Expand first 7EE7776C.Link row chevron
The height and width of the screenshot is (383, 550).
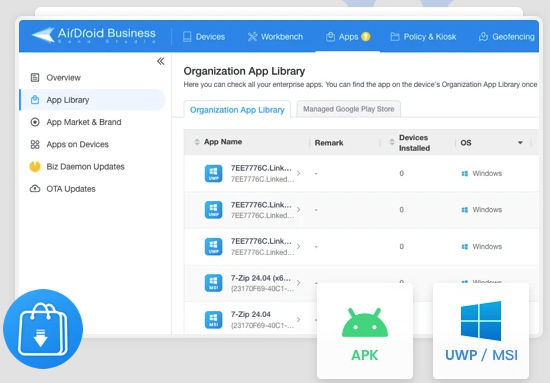[x=298, y=173]
